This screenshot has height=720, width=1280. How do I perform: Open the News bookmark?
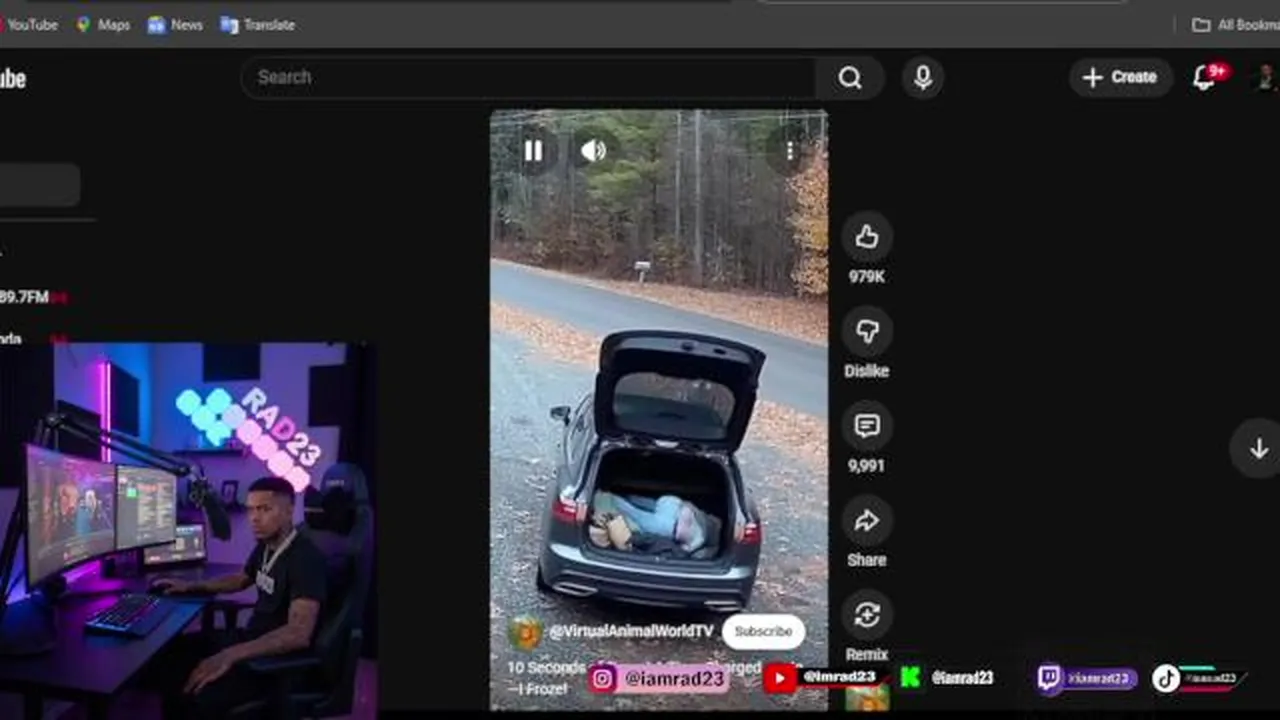coord(175,25)
